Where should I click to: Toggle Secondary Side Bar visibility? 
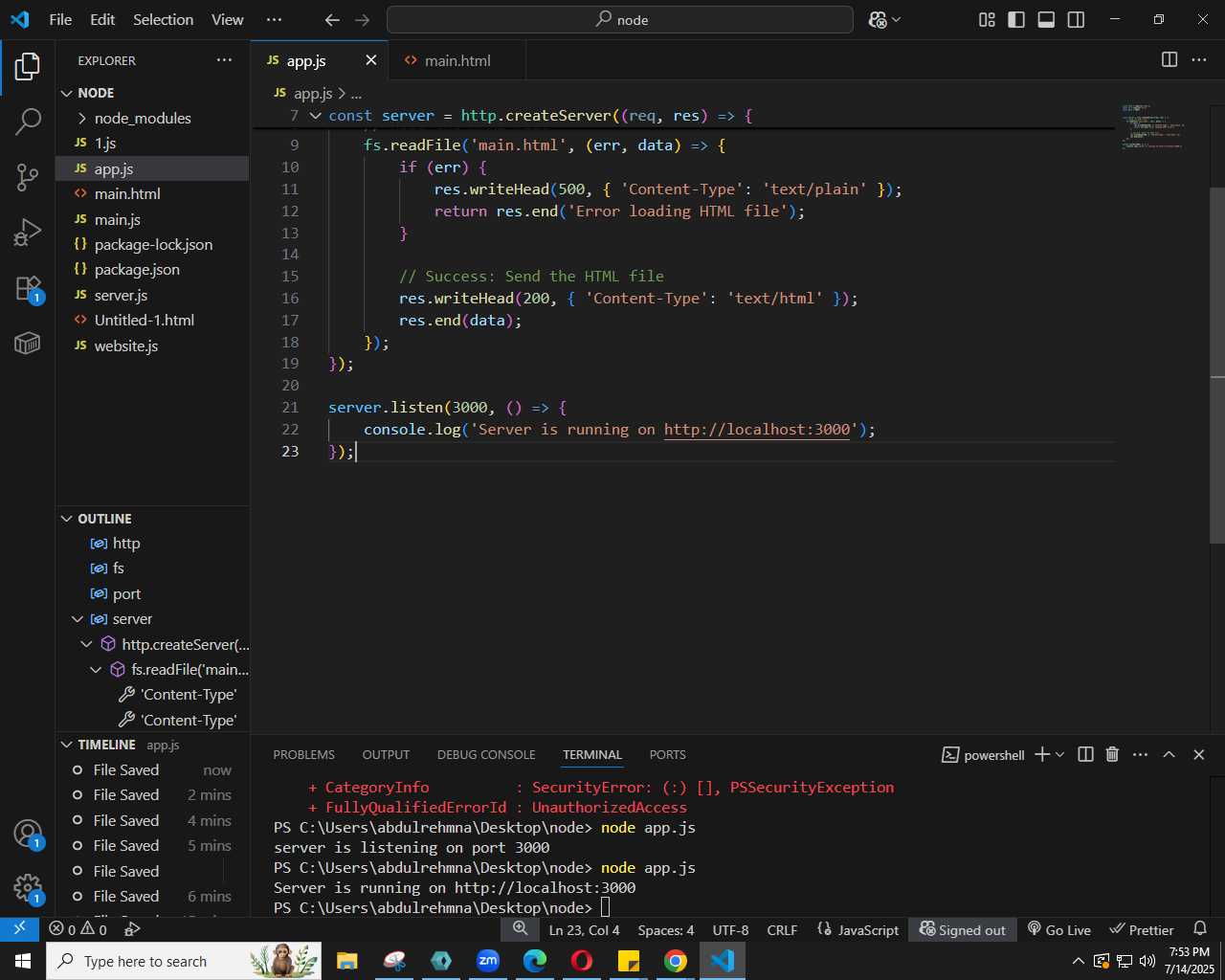[x=1076, y=19]
